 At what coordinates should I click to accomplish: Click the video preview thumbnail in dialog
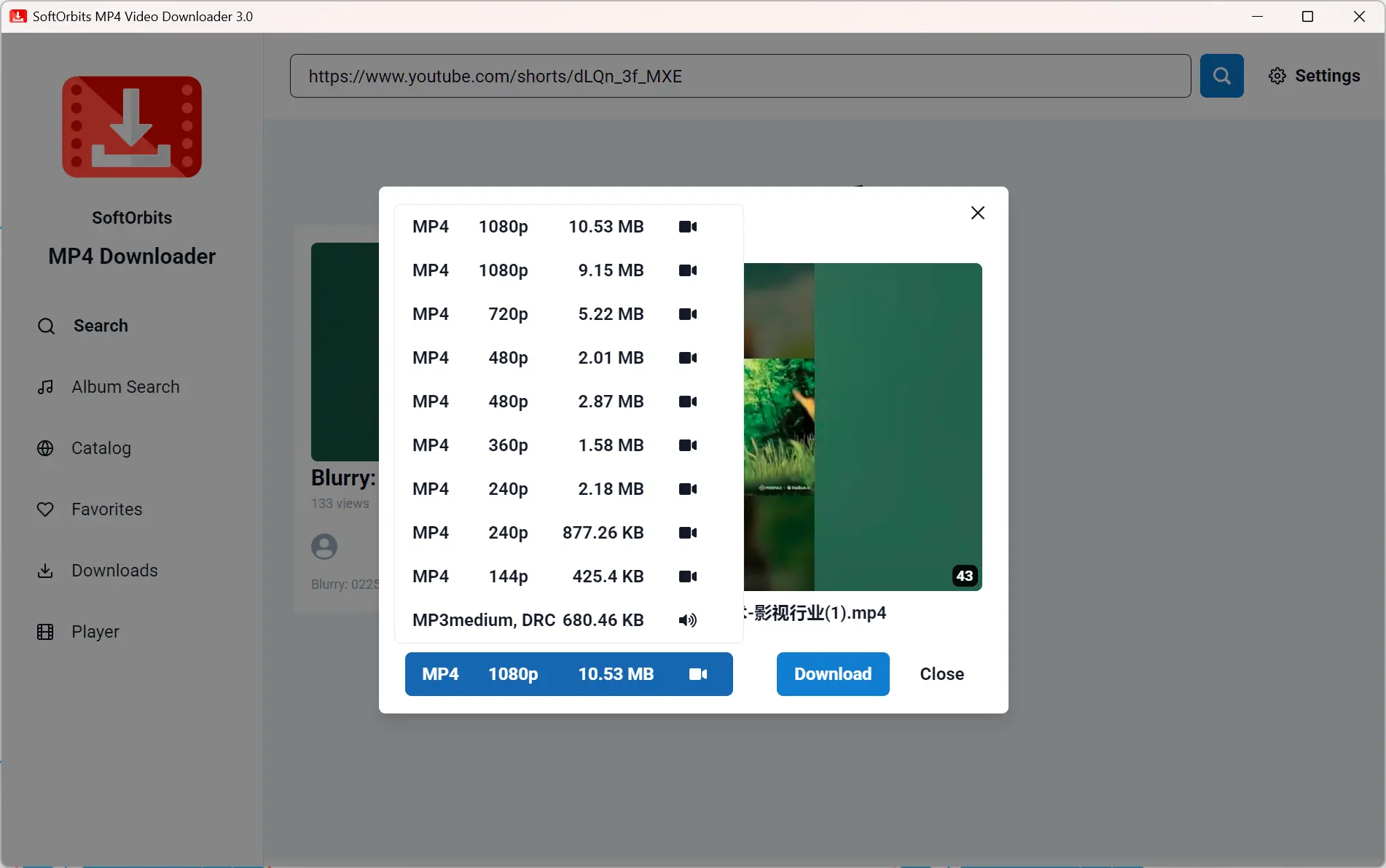click(863, 427)
